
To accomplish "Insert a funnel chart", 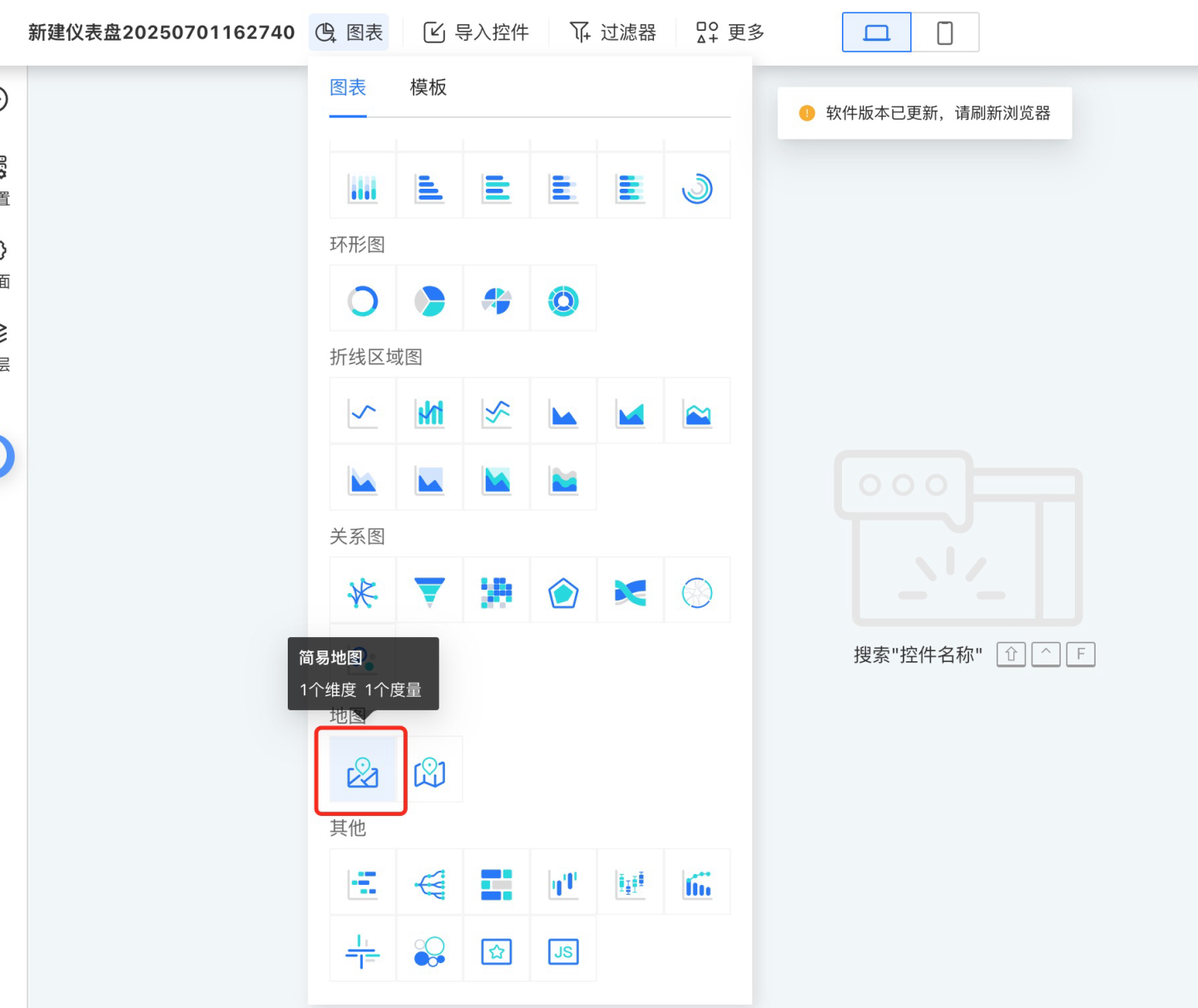I will pos(430,592).
